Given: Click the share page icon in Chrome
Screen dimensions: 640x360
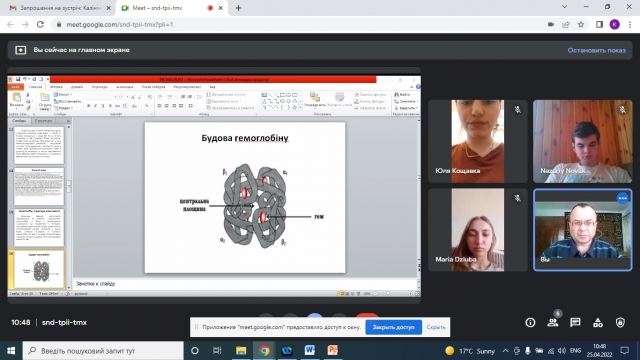Looking at the screenshot, I should coord(566,24).
